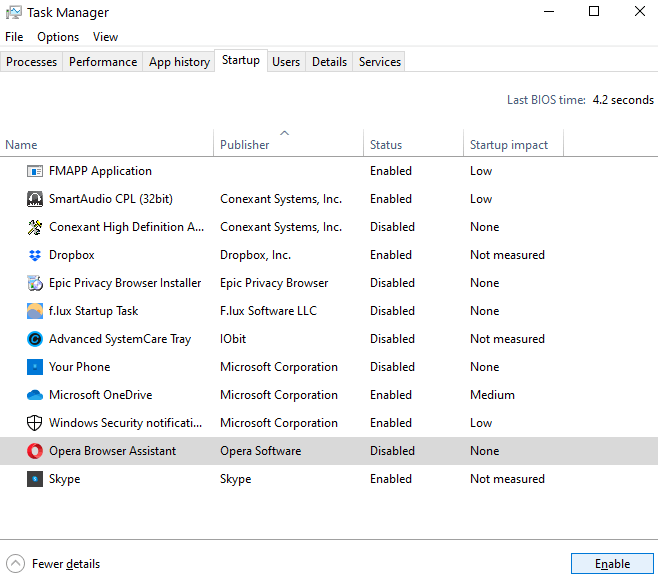This screenshot has width=658, height=586.
Task: Switch to the Performance tab
Action: pyautogui.click(x=103, y=62)
